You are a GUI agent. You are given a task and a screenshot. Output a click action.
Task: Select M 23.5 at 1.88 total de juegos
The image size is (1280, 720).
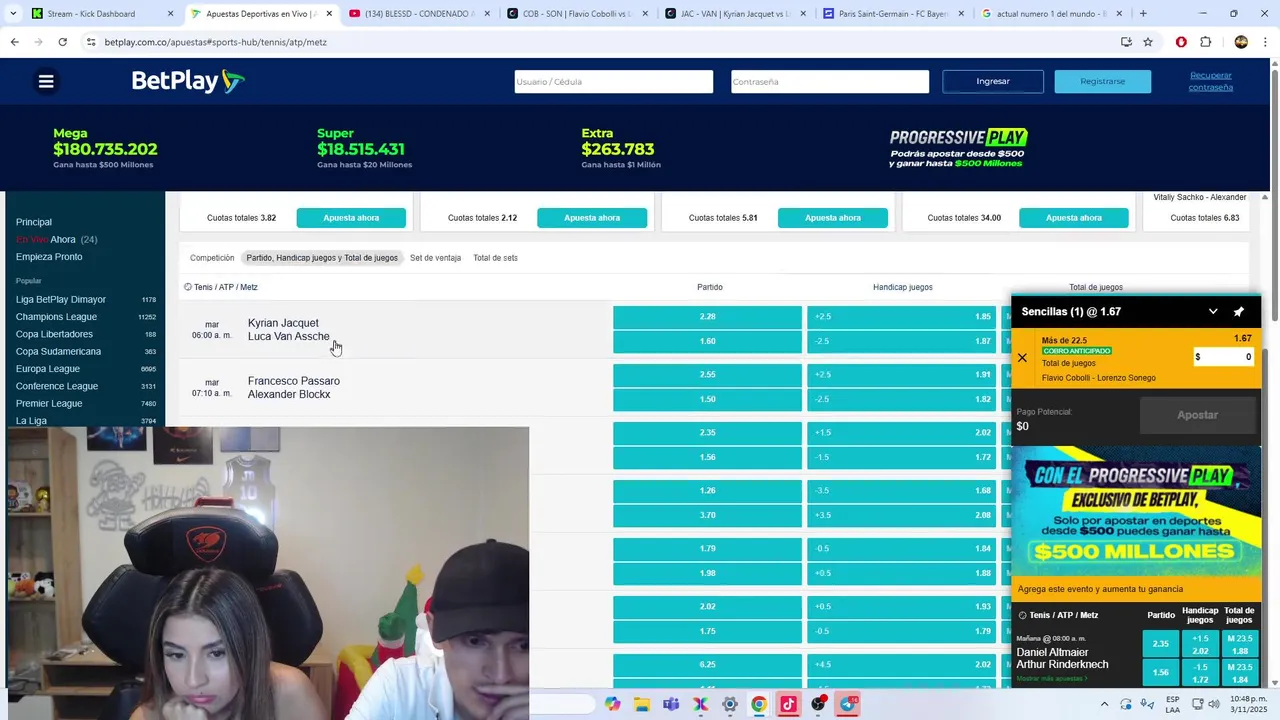point(1239,644)
